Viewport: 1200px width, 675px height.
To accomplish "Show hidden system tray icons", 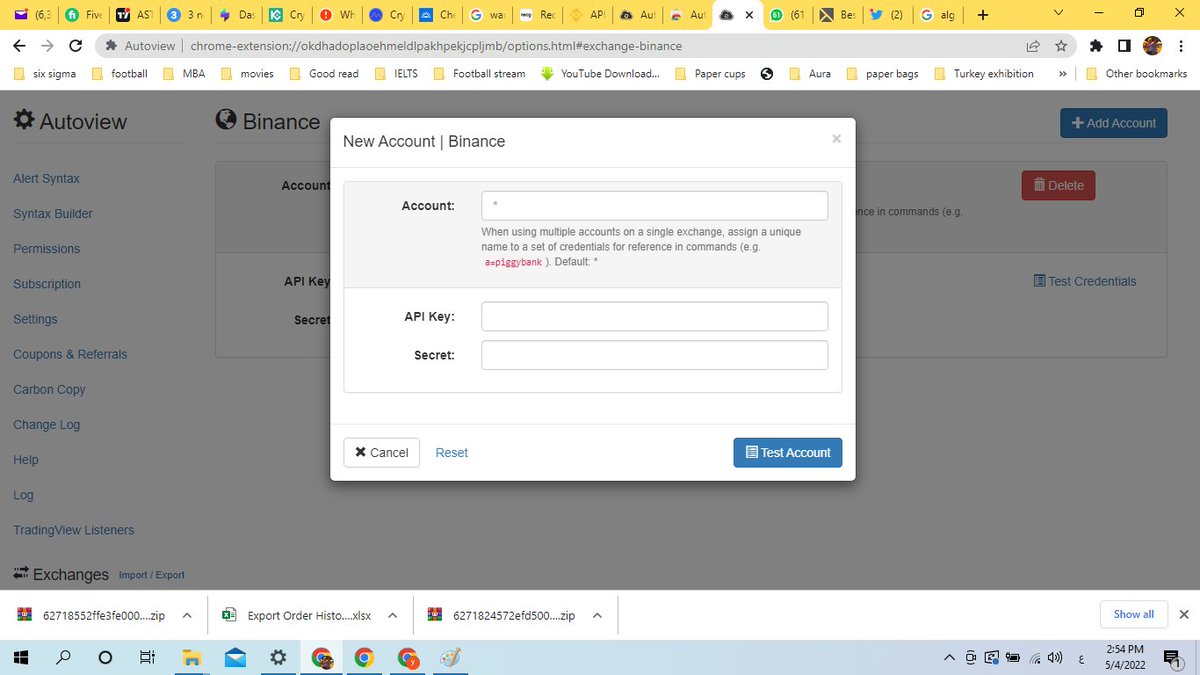I will (949, 657).
